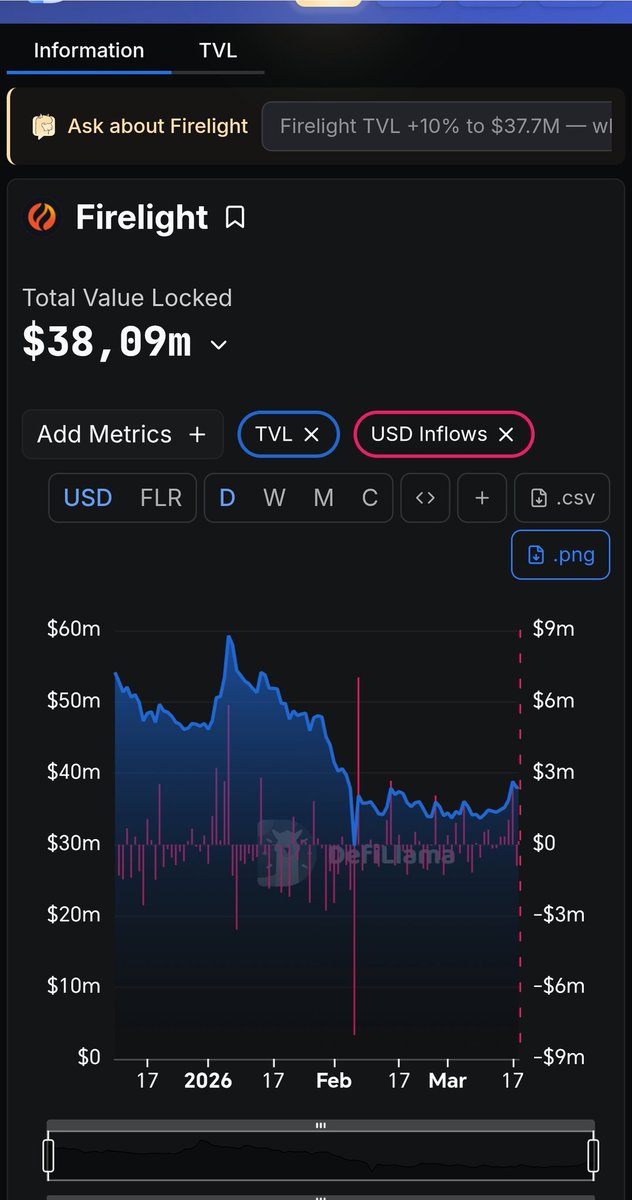Click the $38,09m TVL value

[x=107, y=343]
